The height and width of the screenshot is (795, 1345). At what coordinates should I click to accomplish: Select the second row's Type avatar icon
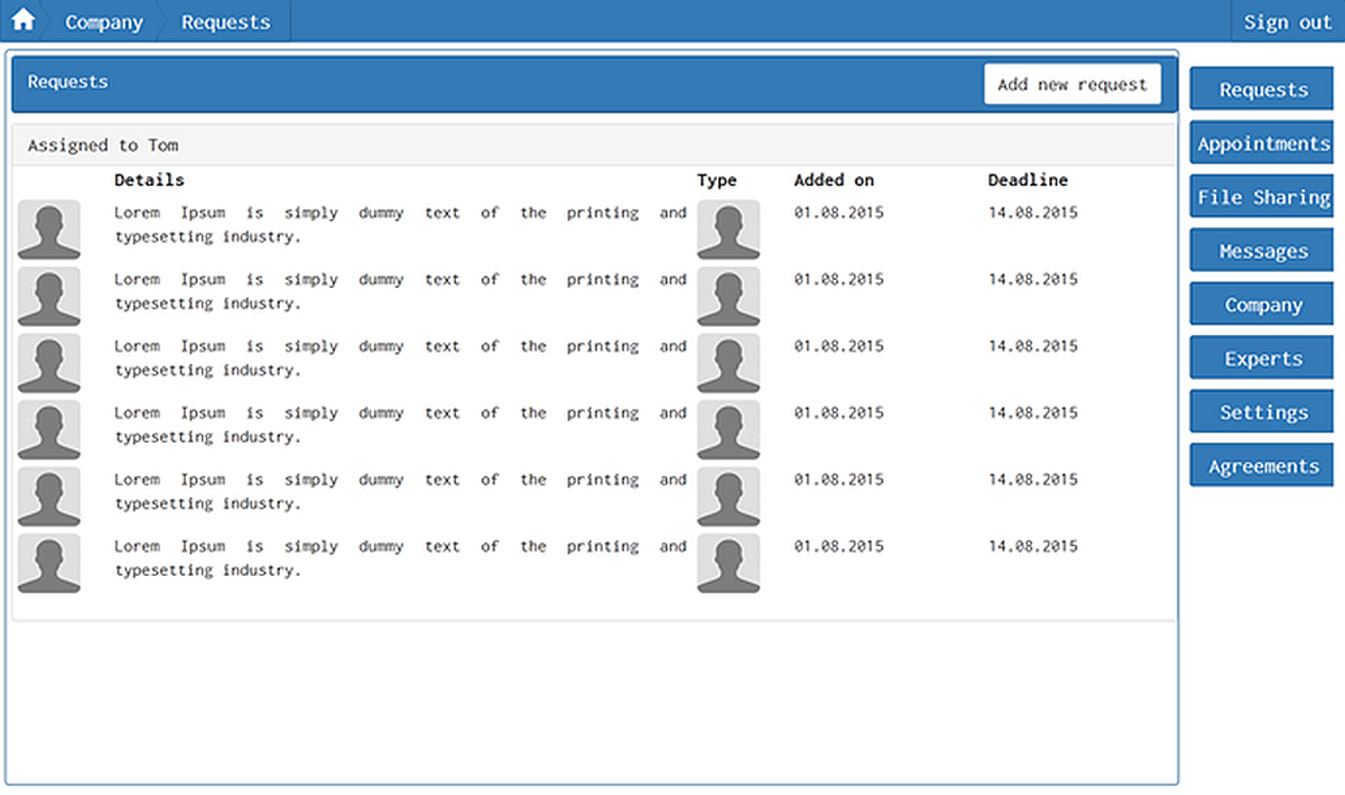click(728, 296)
